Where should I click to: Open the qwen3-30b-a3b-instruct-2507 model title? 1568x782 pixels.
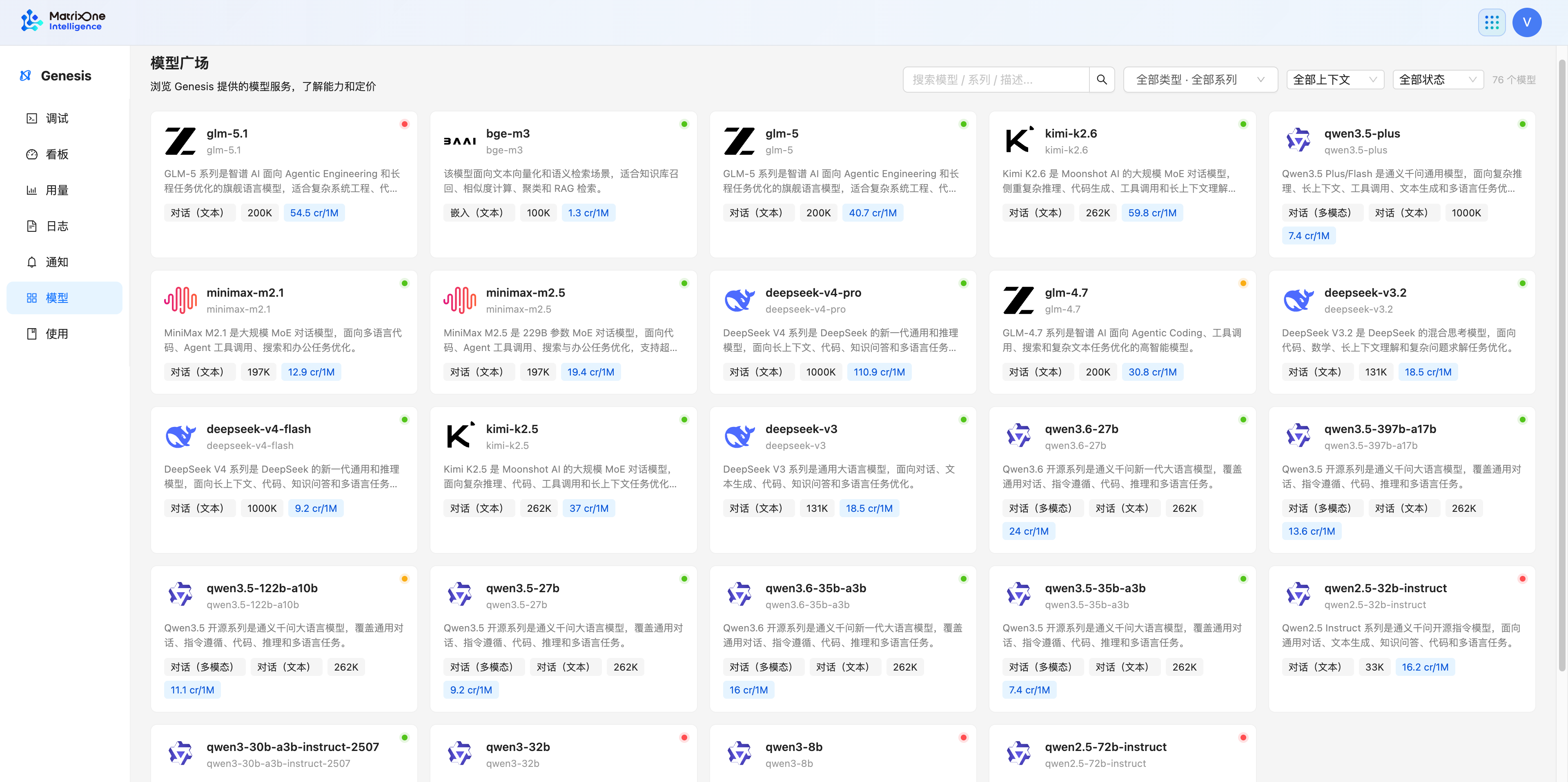(x=292, y=747)
